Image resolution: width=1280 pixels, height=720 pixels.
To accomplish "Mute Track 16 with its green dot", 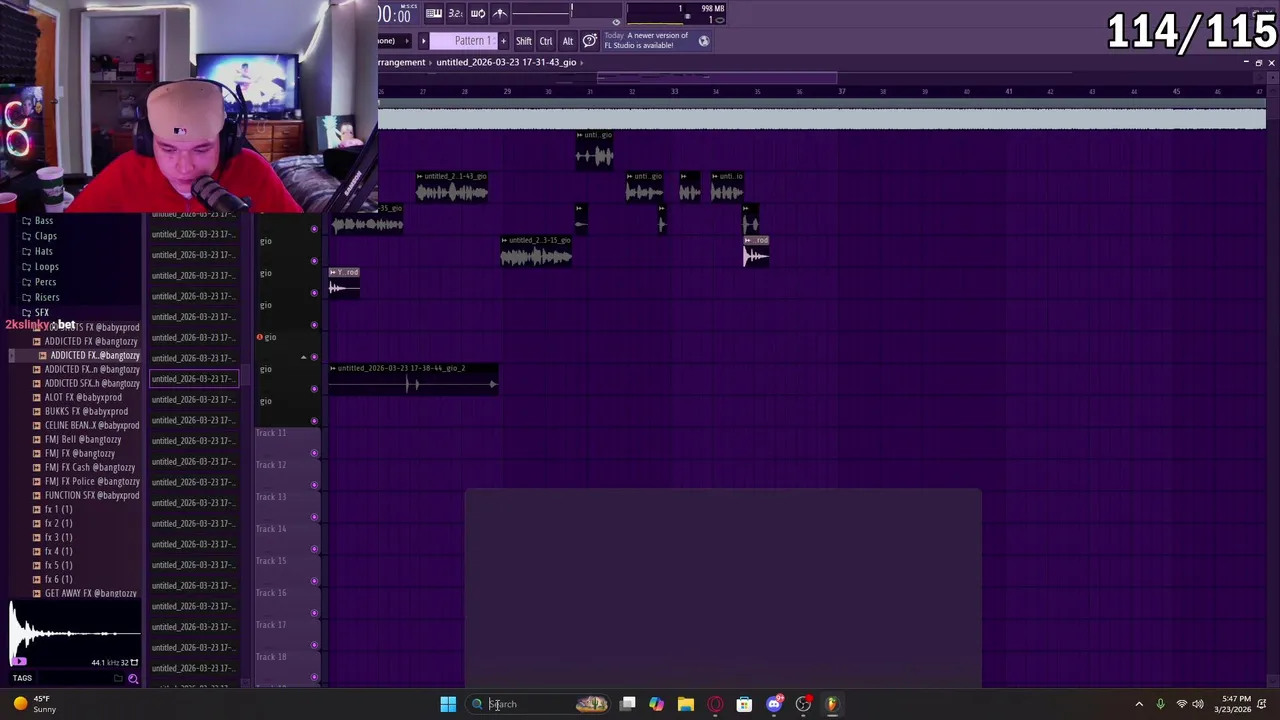I will tap(314, 613).
